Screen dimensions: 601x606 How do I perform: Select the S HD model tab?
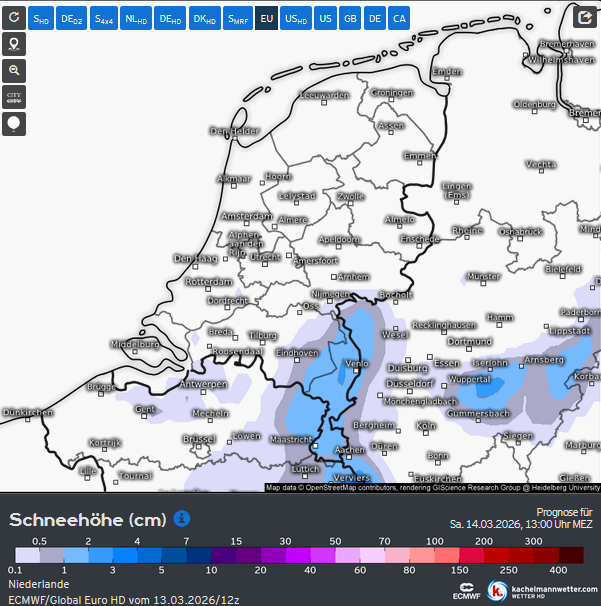(41, 18)
